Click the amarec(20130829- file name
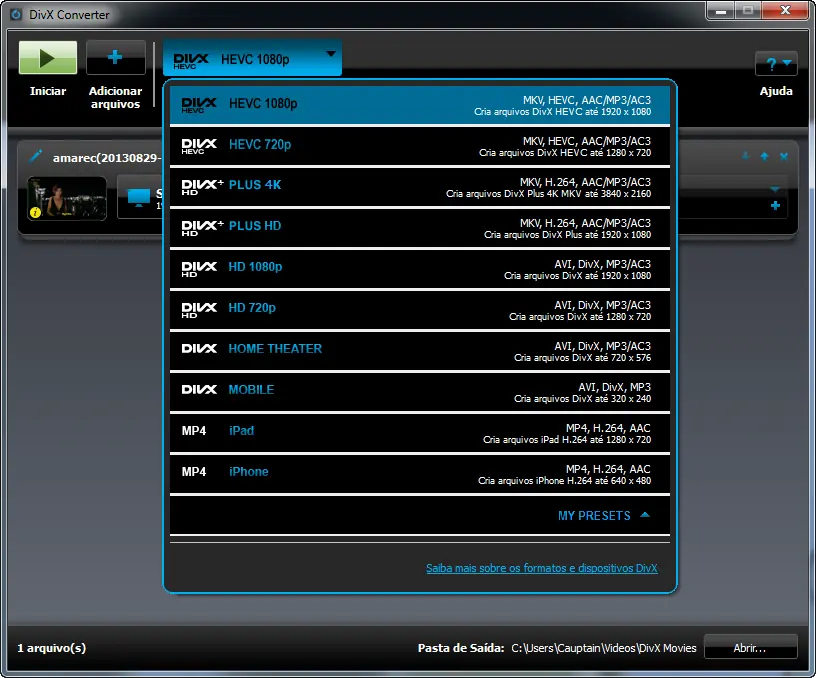The image size is (816, 678). pyautogui.click(x=107, y=158)
